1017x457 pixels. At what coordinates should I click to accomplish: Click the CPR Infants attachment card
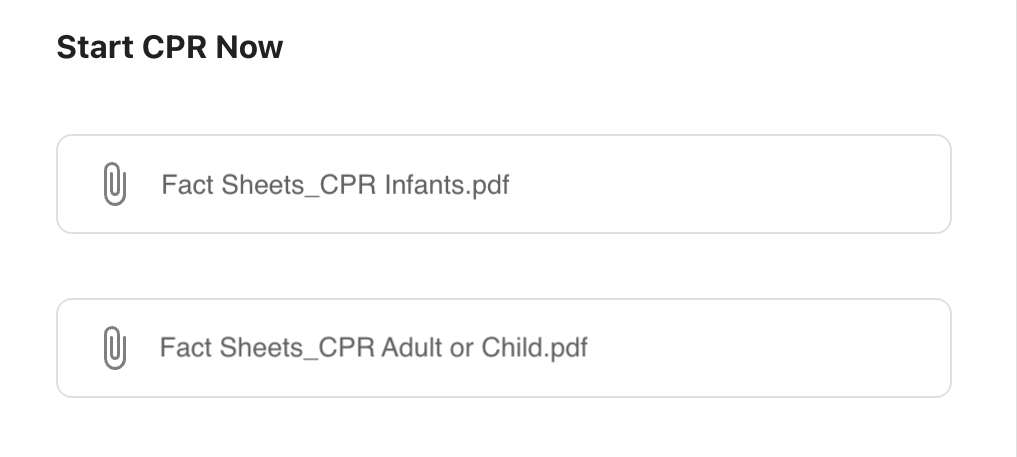(503, 185)
